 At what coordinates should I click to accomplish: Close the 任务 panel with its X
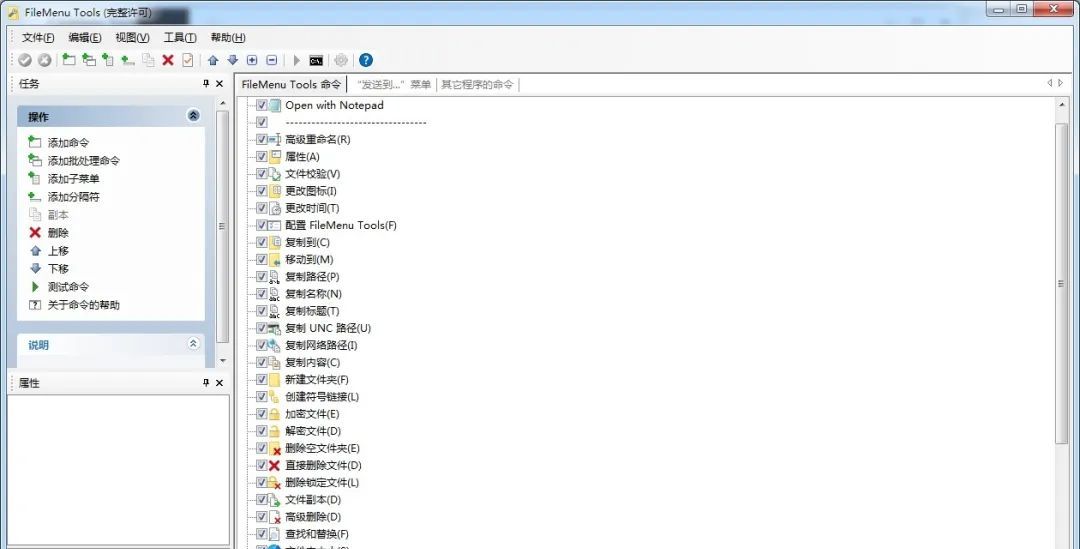click(x=220, y=83)
